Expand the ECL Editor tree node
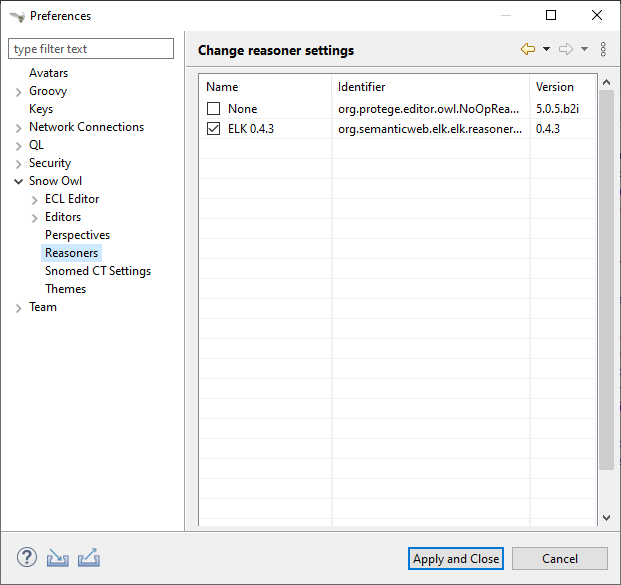 click(35, 200)
